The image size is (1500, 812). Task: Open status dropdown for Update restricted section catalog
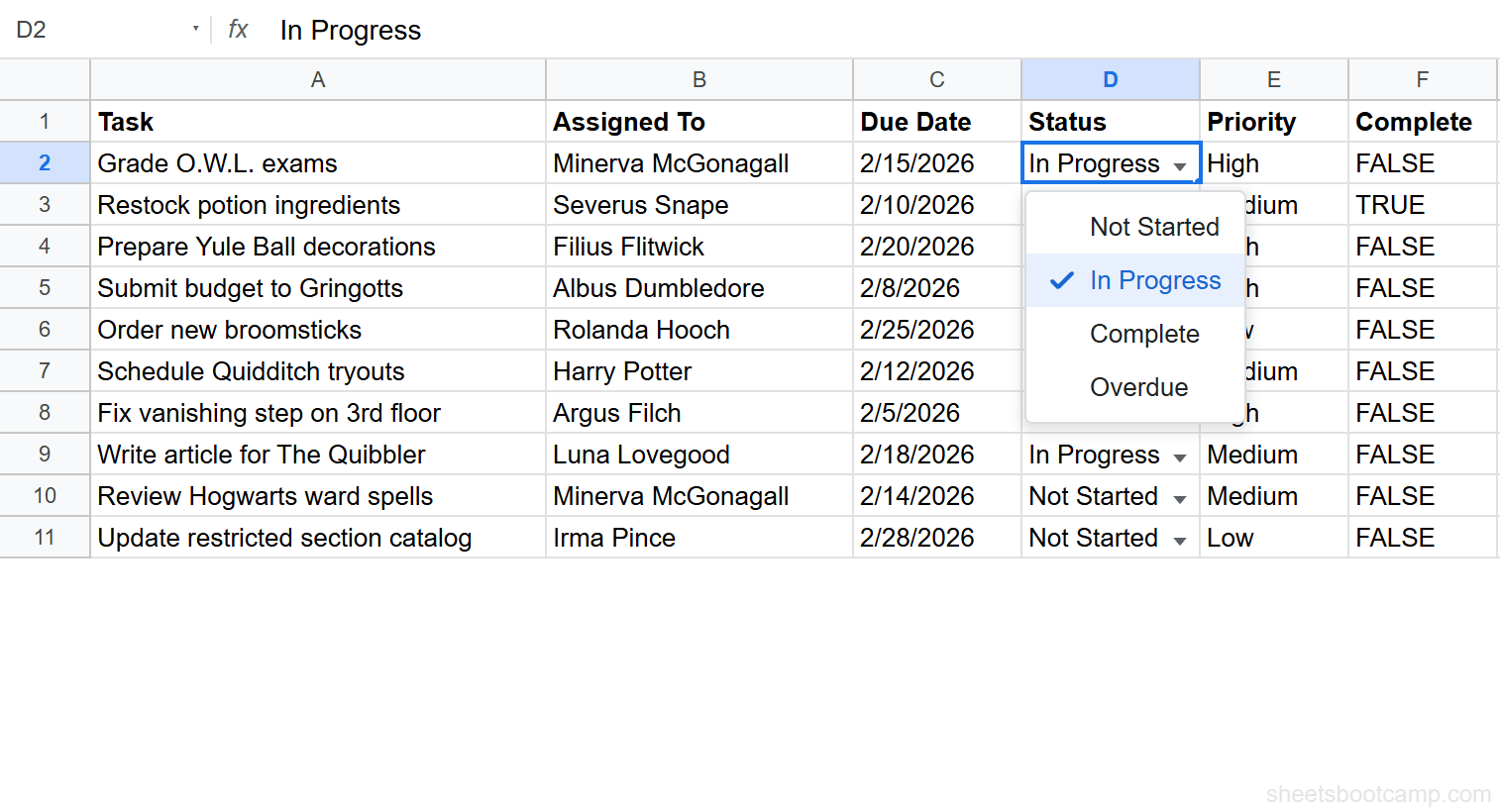[x=1180, y=539]
